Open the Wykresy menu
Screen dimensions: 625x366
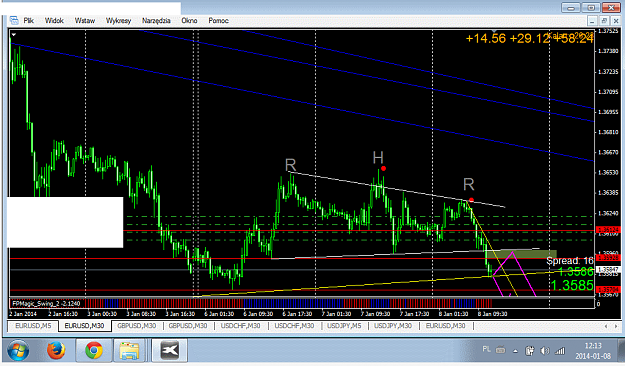click(x=118, y=20)
